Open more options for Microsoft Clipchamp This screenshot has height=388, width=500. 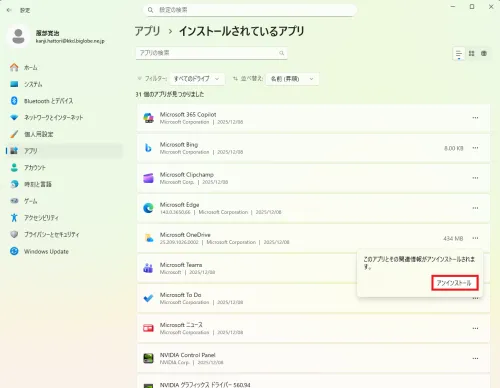click(475, 178)
